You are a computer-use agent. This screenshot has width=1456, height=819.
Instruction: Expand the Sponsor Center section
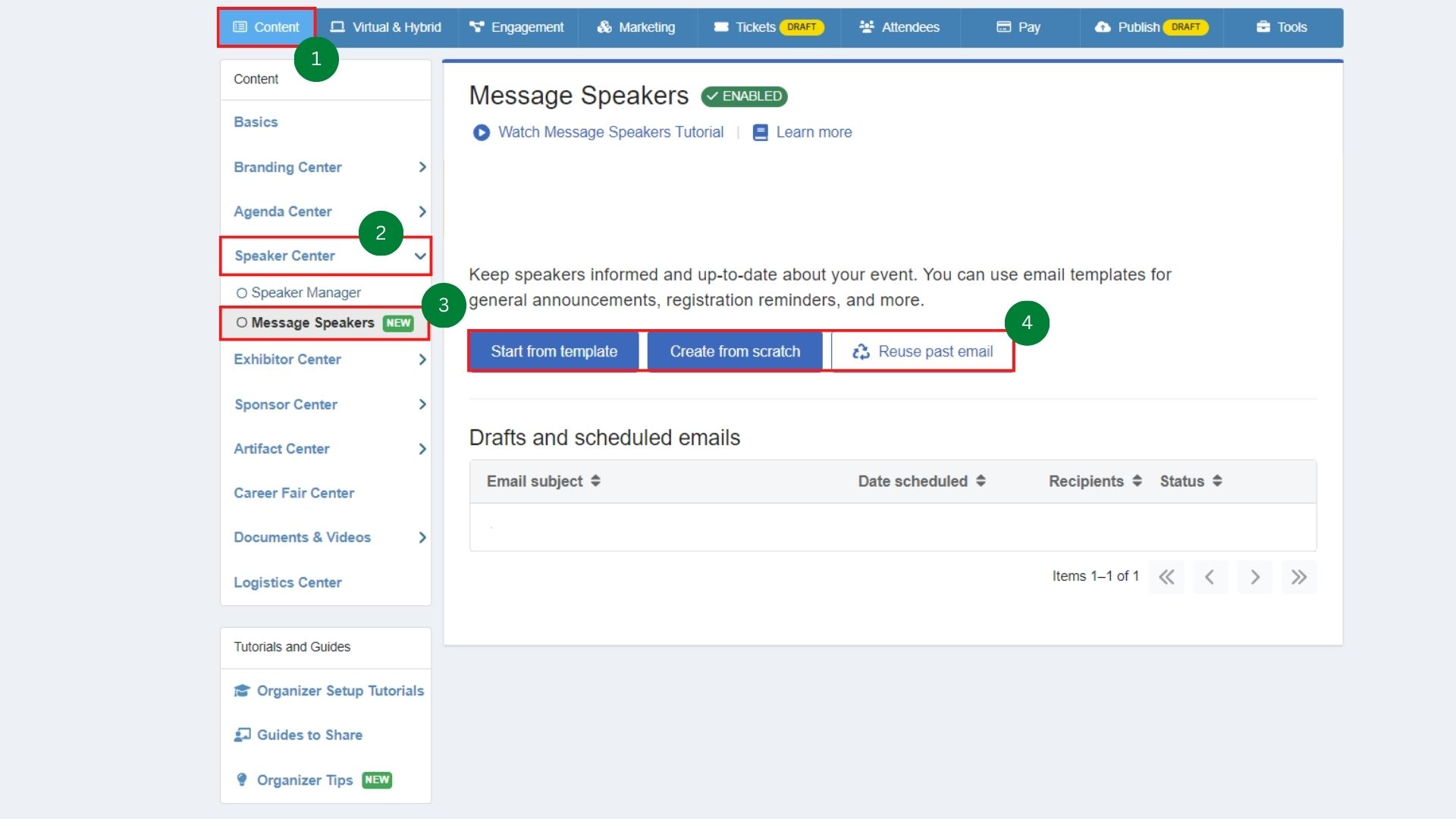[422, 404]
